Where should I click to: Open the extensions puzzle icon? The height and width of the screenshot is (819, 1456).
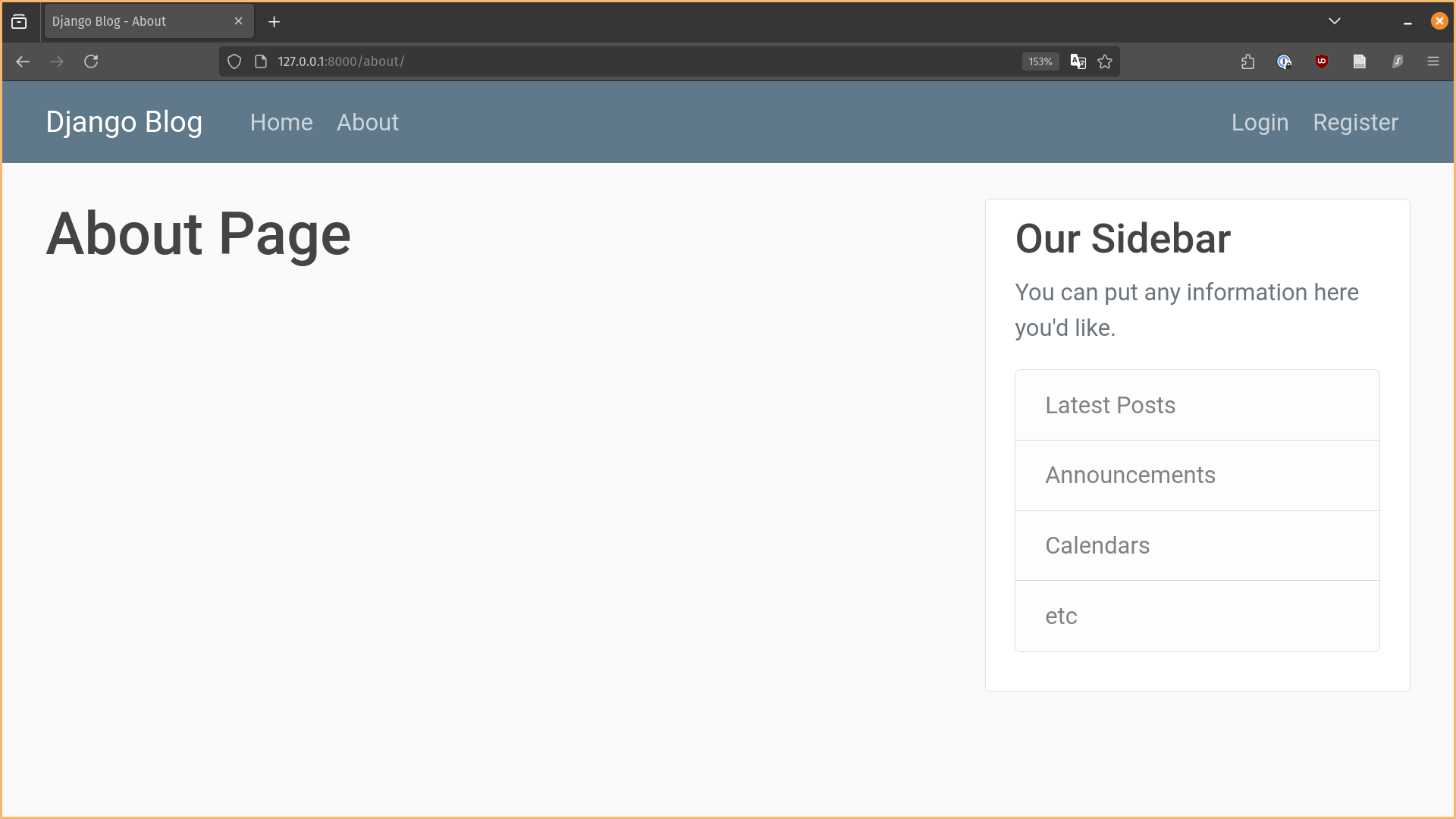click(x=1247, y=61)
